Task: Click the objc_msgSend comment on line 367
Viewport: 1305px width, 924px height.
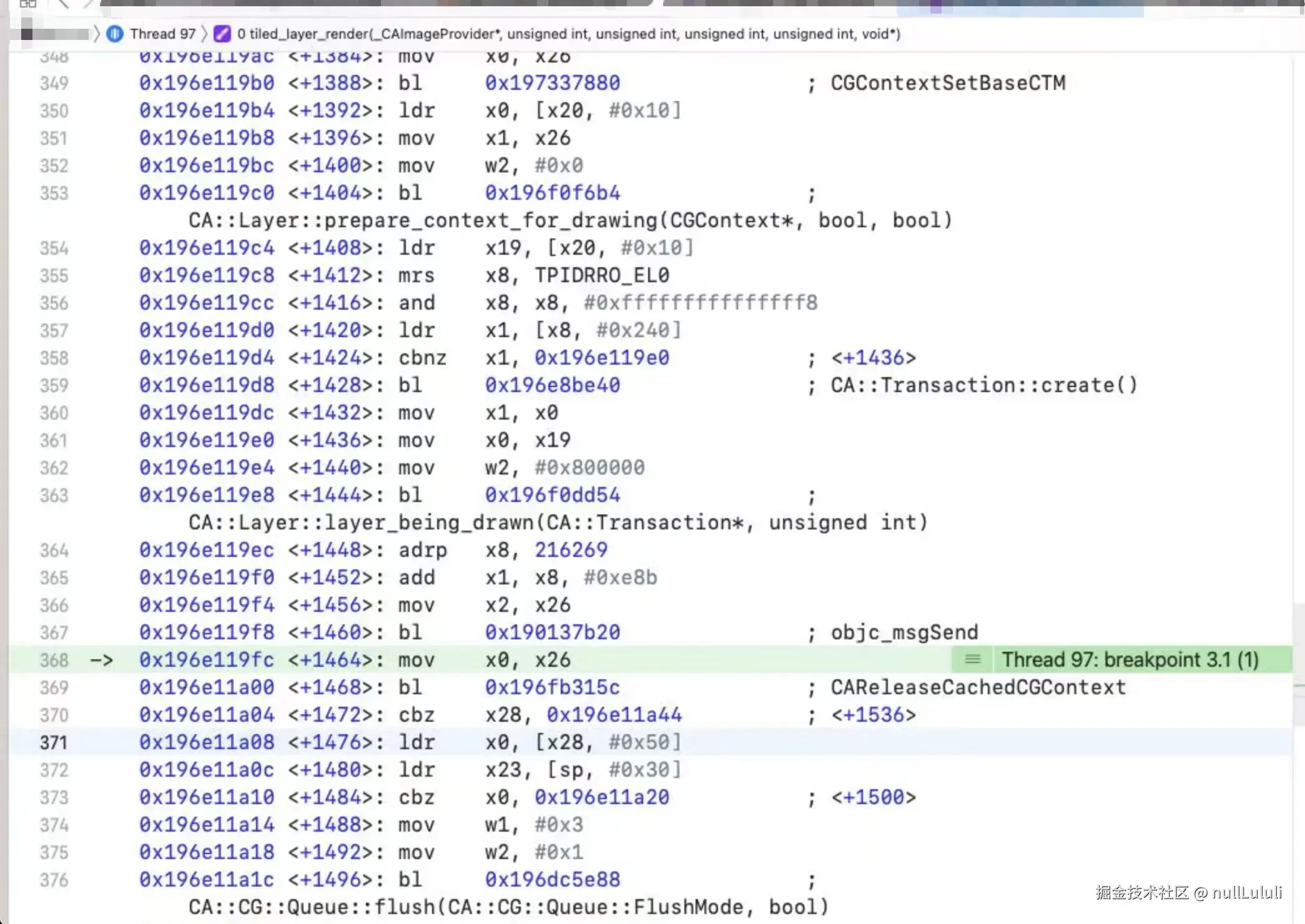Action: [904, 632]
